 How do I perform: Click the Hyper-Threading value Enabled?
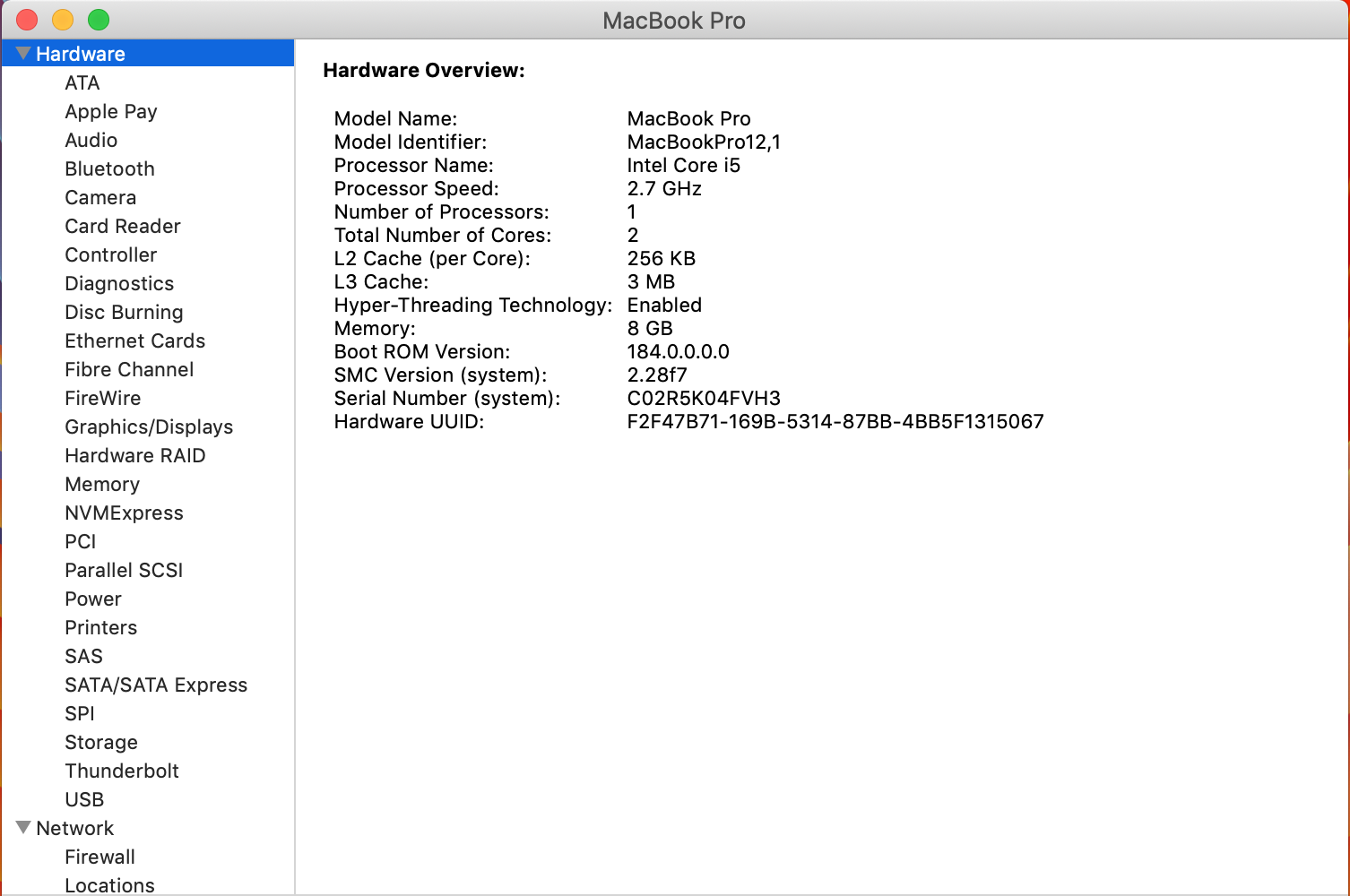[x=664, y=305]
